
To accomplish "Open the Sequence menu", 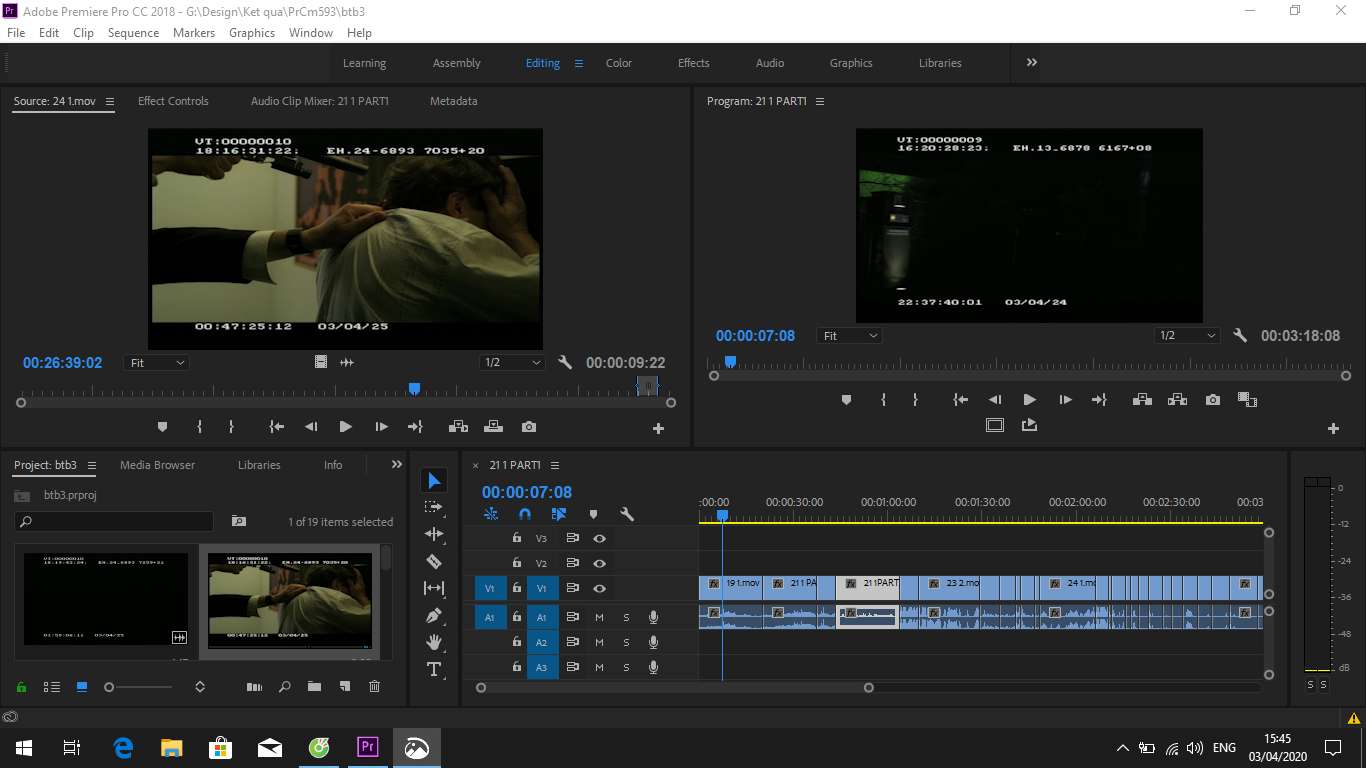I will point(133,32).
